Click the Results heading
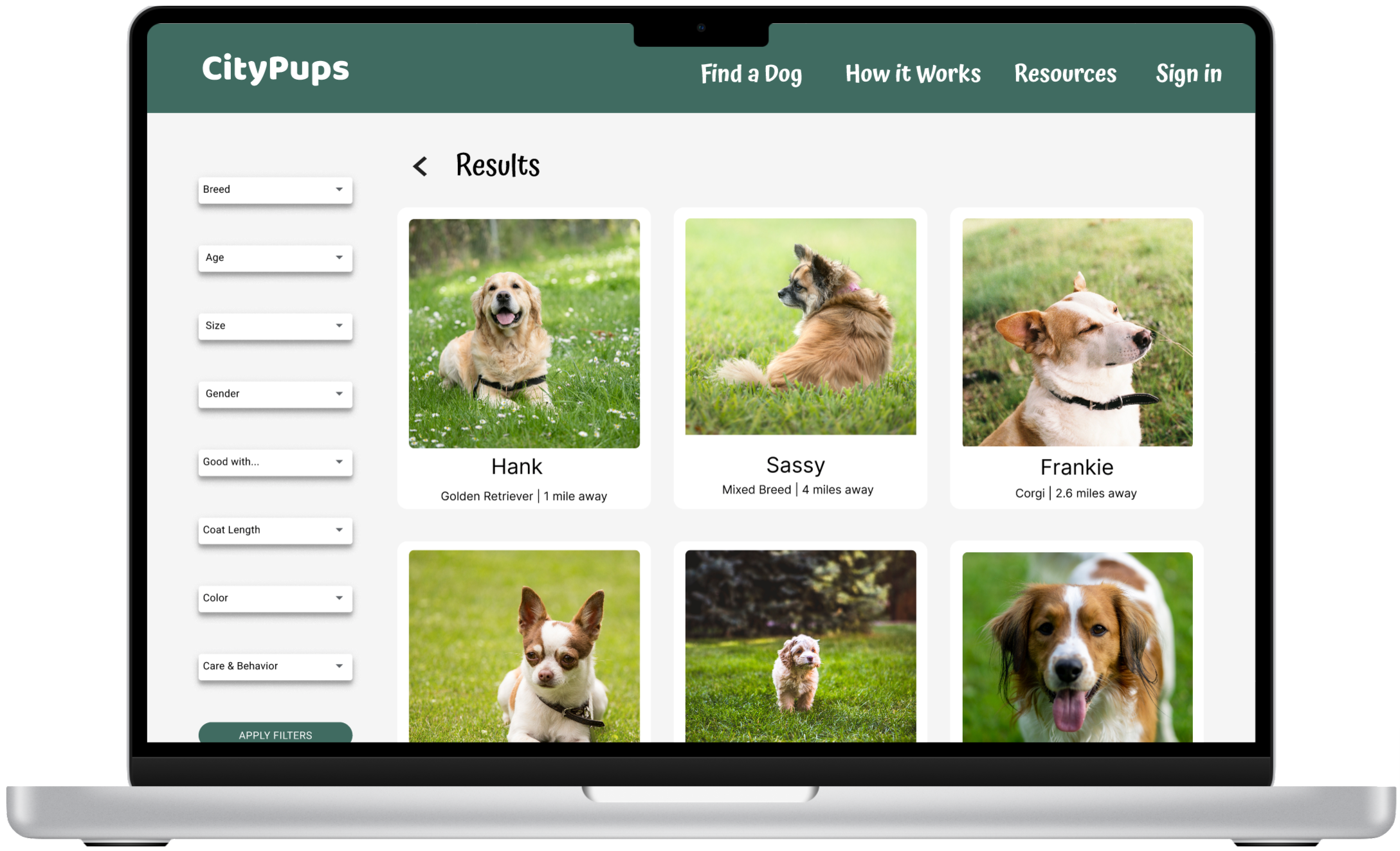 pos(498,166)
